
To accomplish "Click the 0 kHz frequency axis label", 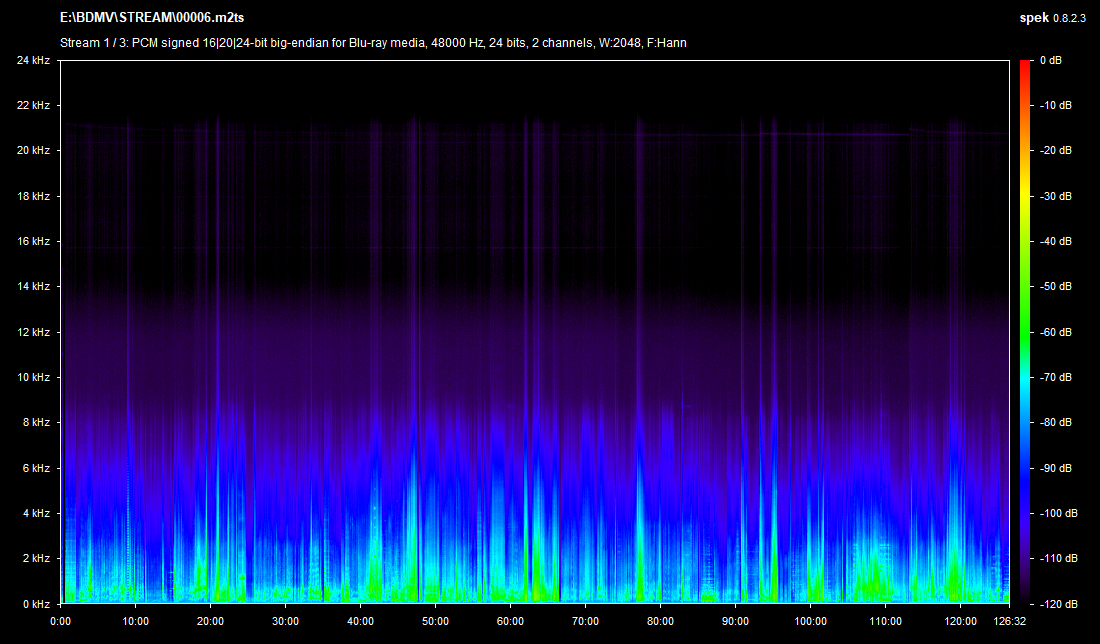I will point(36,604).
